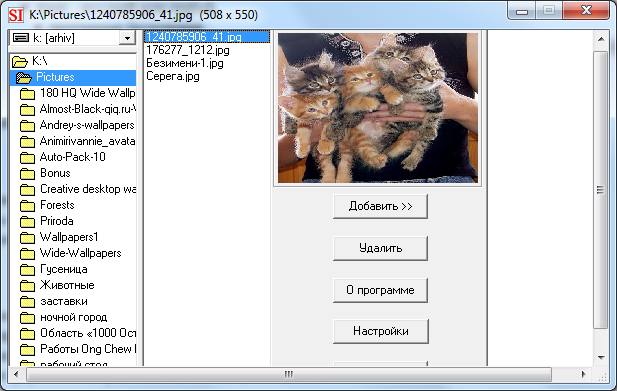Image resolution: width=617 pixels, height=391 pixels.
Task: Click the Удалить button
Action: pyautogui.click(x=381, y=248)
